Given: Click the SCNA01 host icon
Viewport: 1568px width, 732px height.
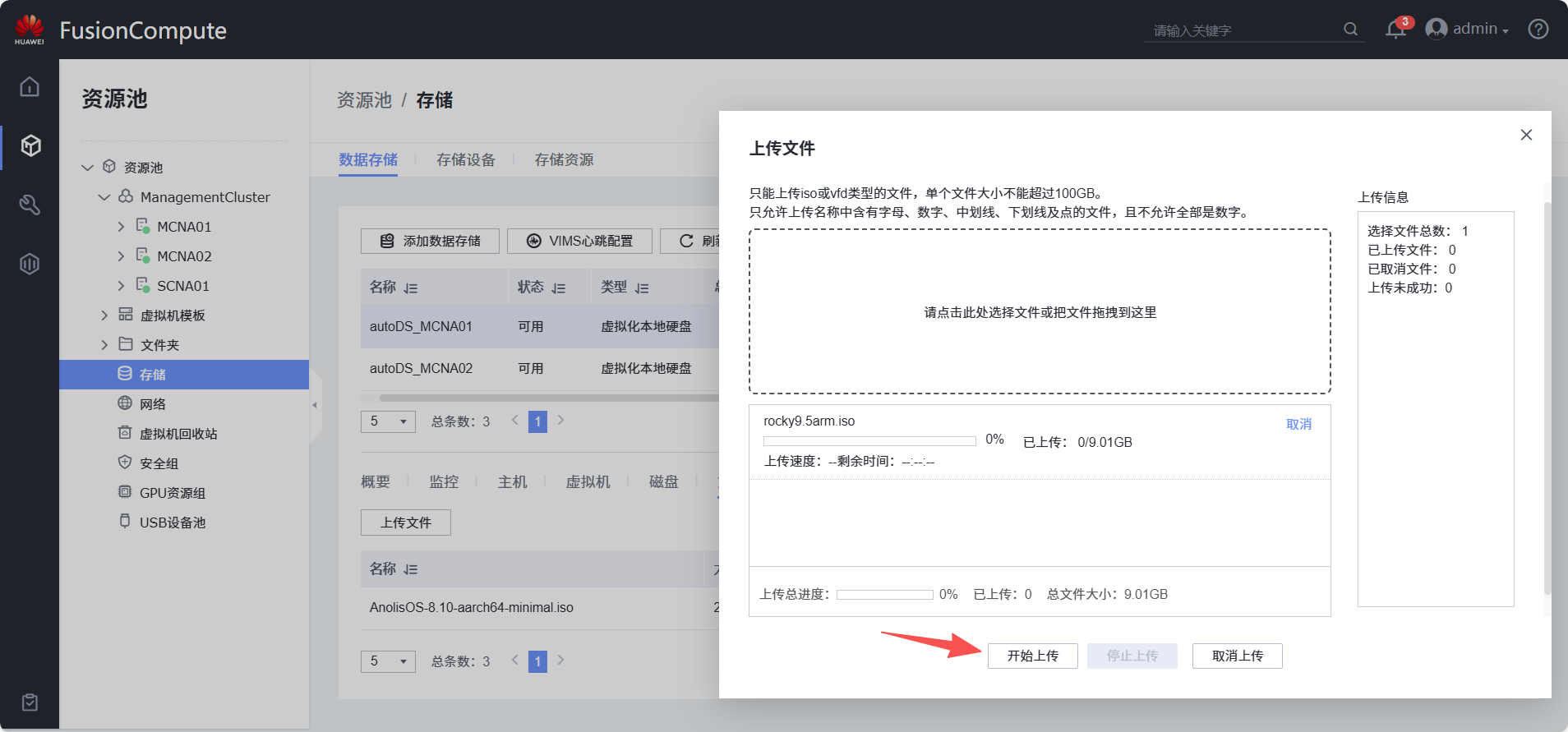Looking at the screenshot, I should (143, 285).
